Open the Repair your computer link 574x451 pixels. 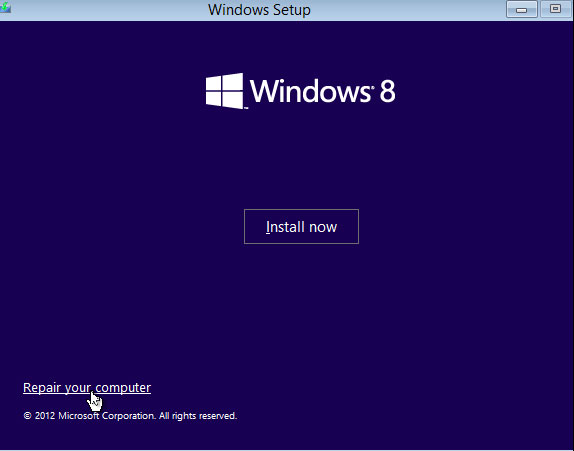pyautogui.click(x=87, y=388)
